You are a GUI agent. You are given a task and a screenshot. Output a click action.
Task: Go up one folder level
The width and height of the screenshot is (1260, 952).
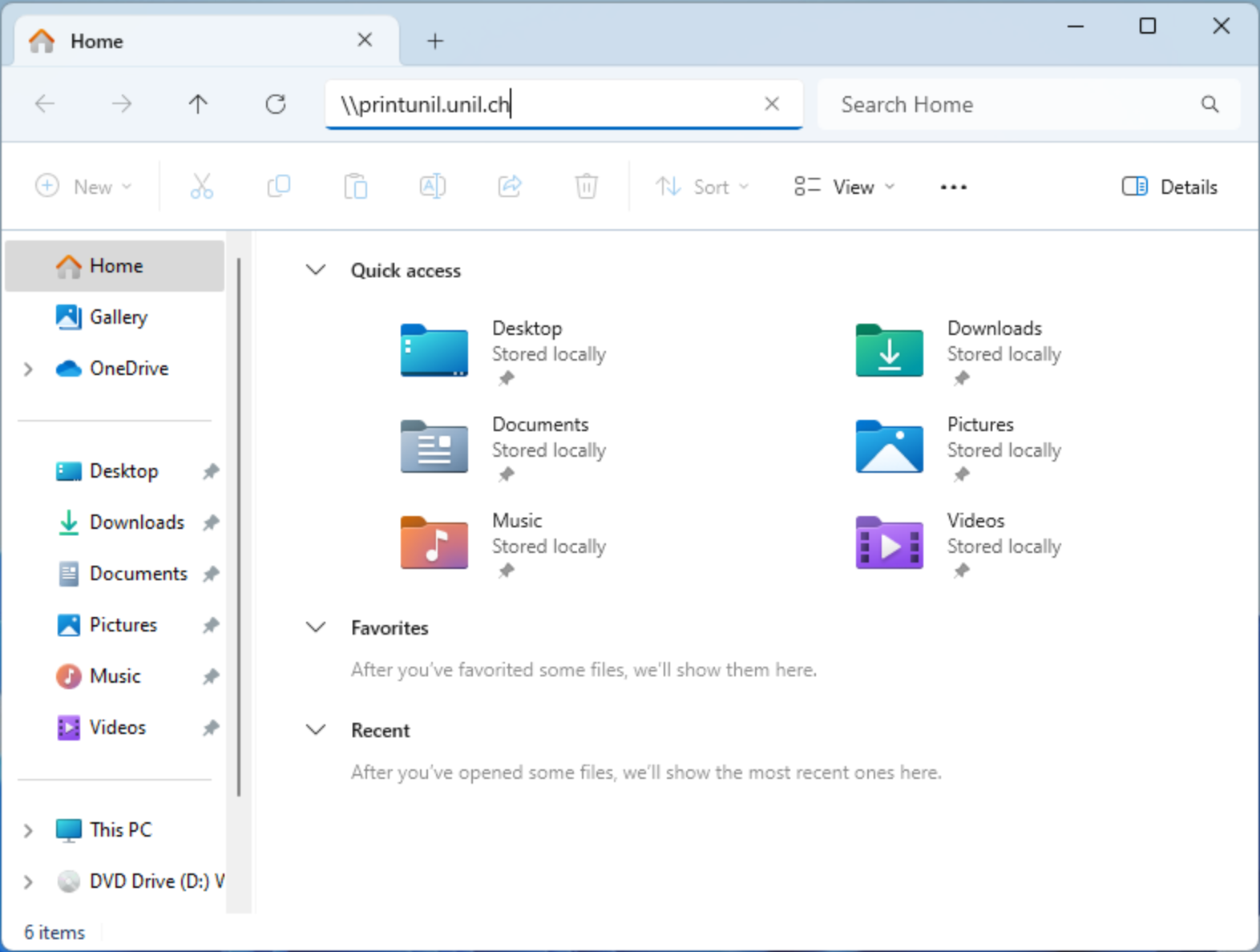point(198,104)
